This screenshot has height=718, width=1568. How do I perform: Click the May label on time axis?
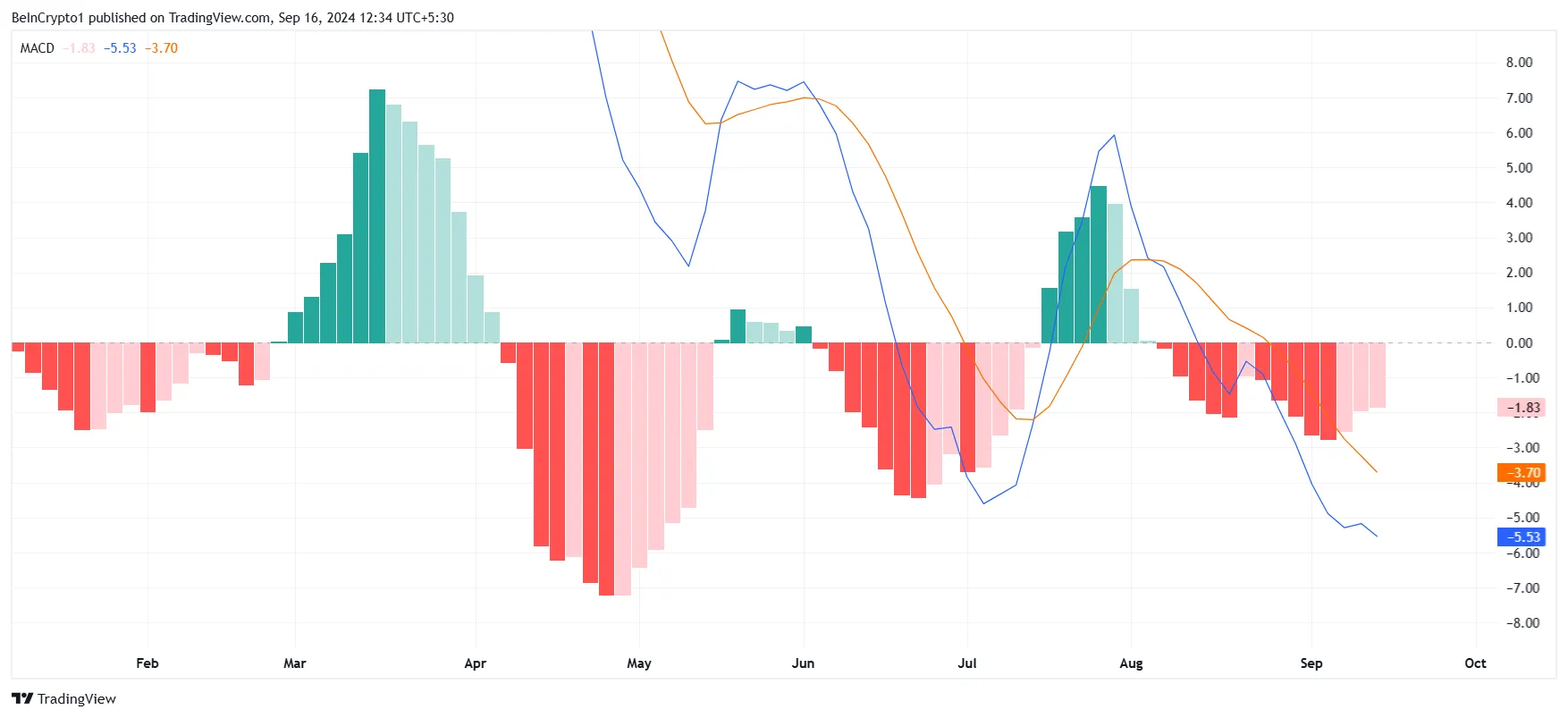pos(639,663)
